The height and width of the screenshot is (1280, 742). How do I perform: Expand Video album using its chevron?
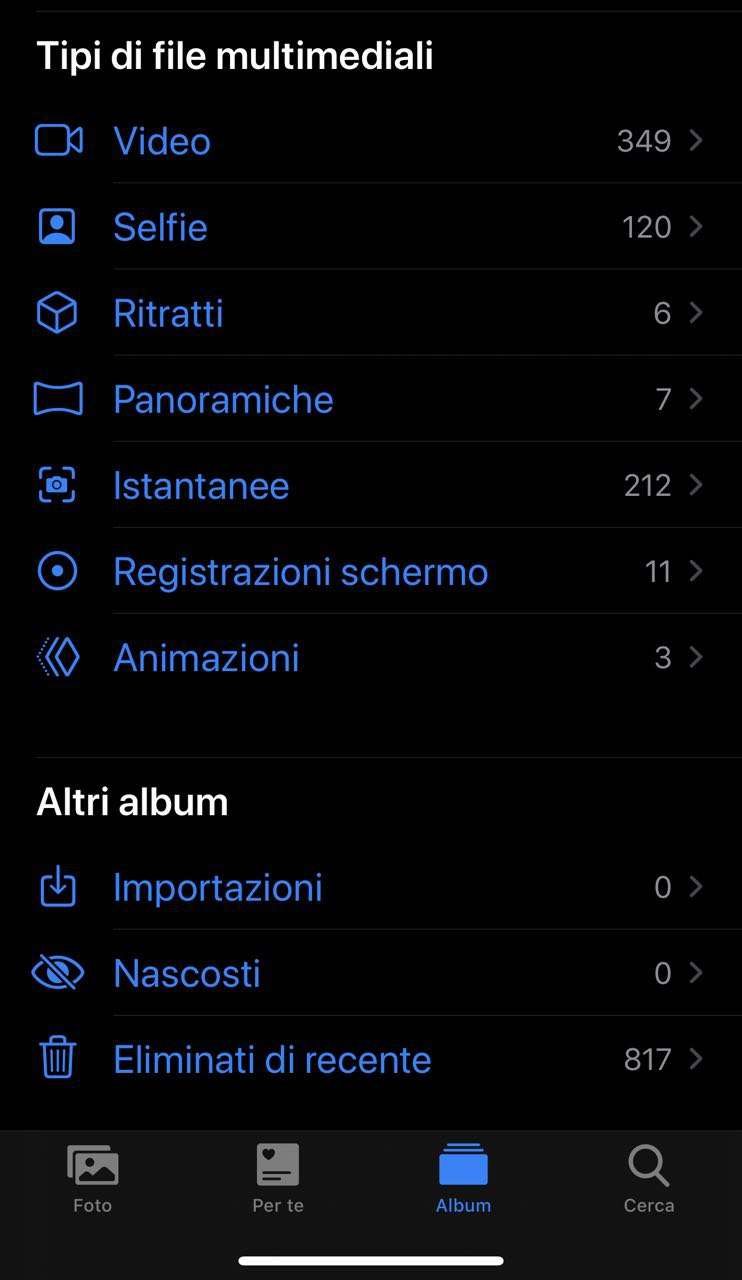[696, 141]
